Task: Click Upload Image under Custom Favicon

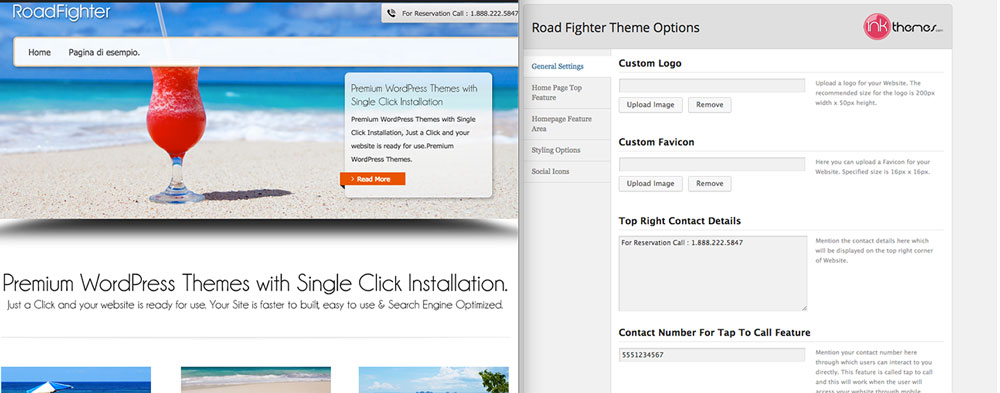Action: click(651, 184)
